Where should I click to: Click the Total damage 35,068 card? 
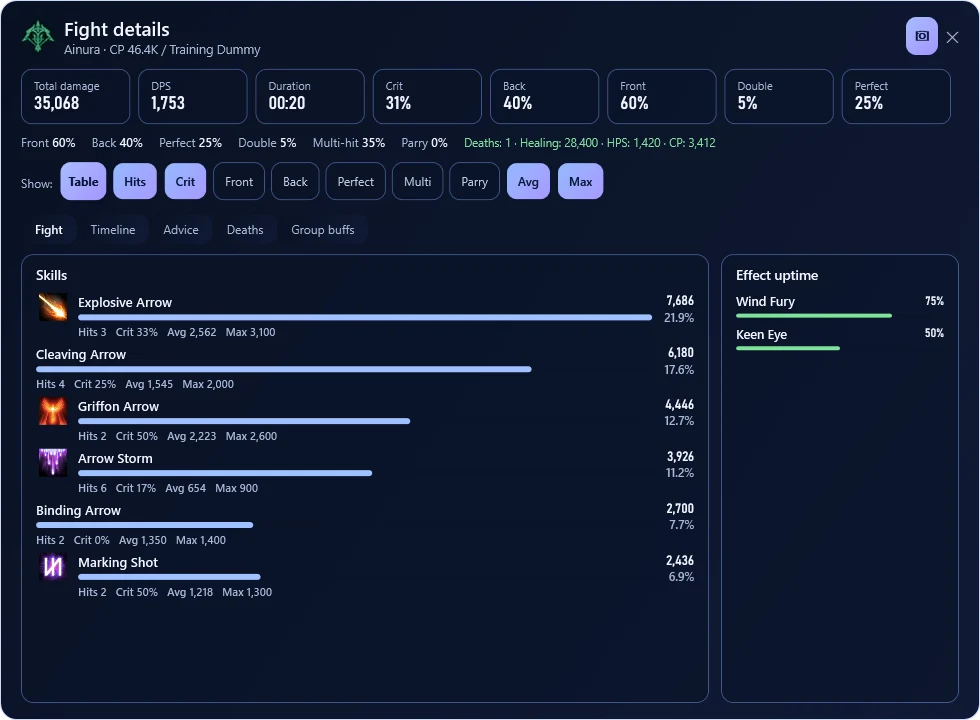76,96
